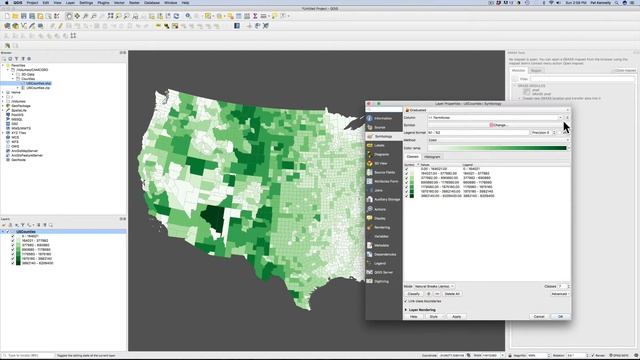Open the Advanced dropdown button
Viewport: 640px width, 360px height.
point(560,294)
